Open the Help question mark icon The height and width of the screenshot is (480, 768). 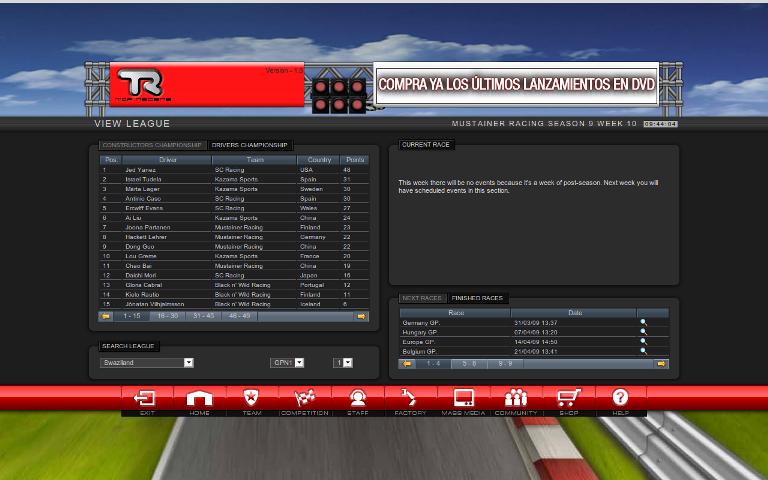pyautogui.click(x=620, y=397)
